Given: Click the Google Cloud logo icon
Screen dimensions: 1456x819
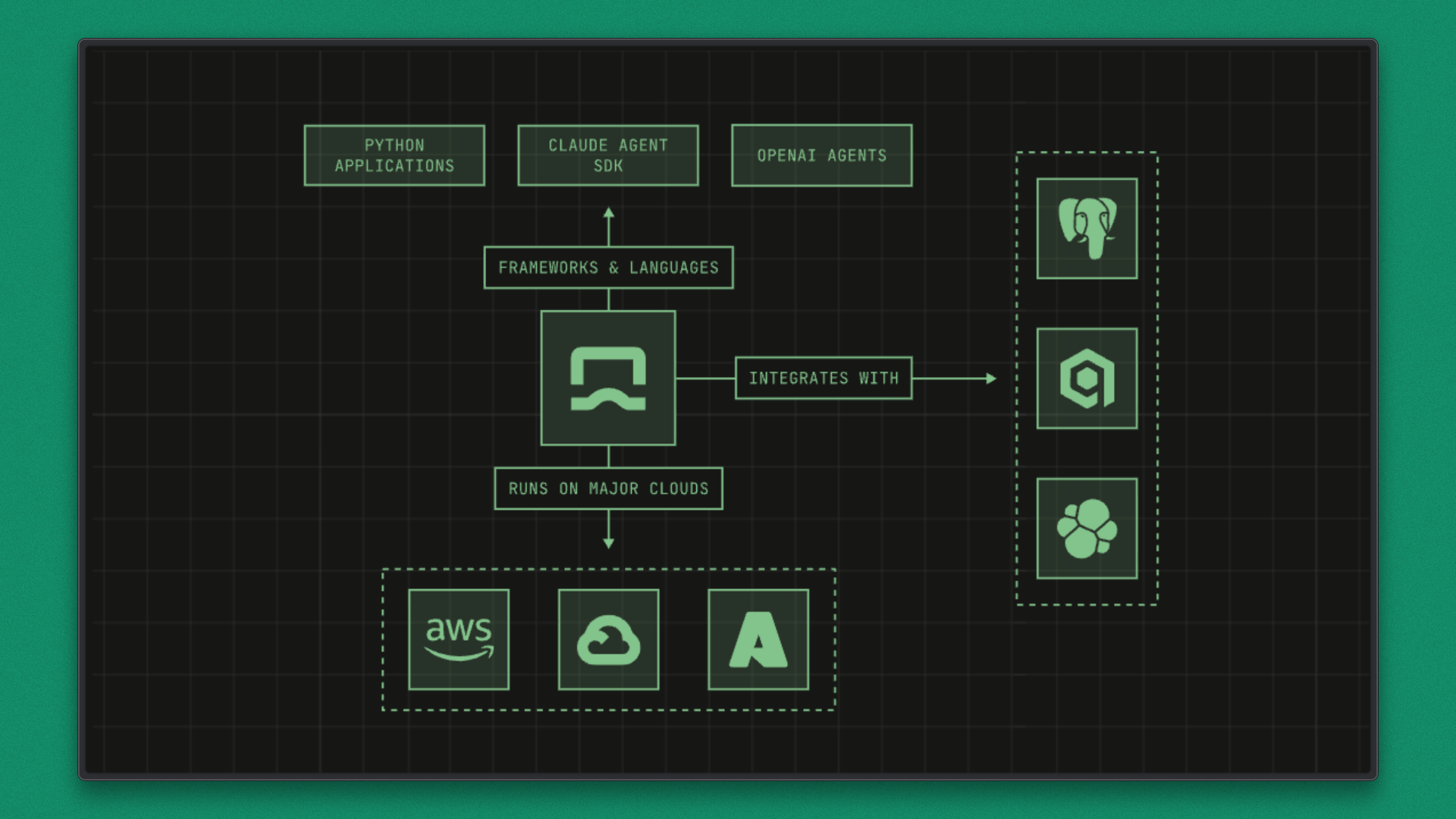Looking at the screenshot, I should click(x=608, y=639).
